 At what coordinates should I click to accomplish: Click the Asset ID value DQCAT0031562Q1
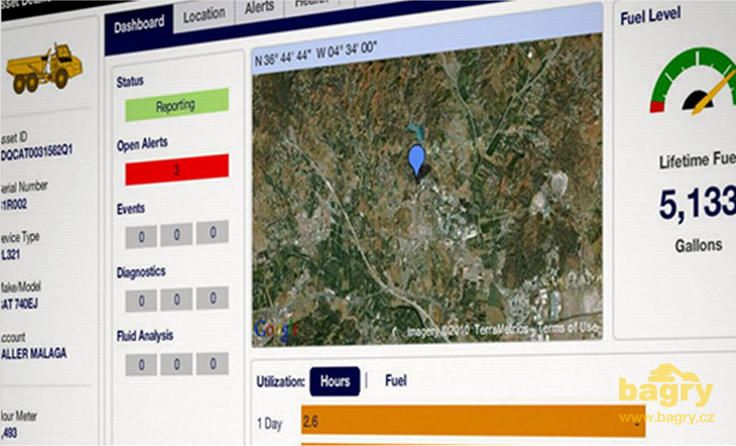pyautogui.click(x=36, y=152)
